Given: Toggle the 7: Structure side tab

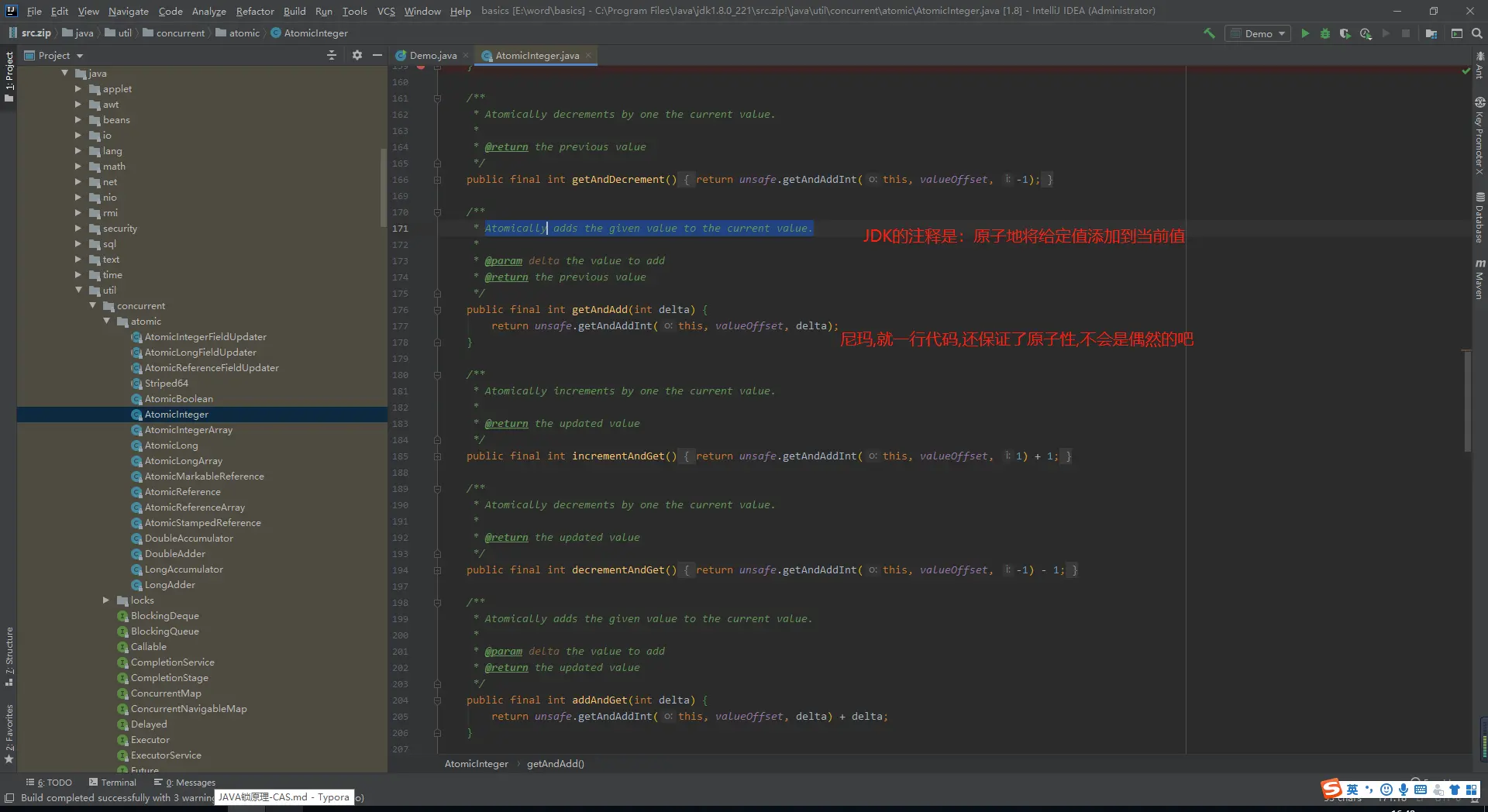Looking at the screenshot, I should [9, 657].
